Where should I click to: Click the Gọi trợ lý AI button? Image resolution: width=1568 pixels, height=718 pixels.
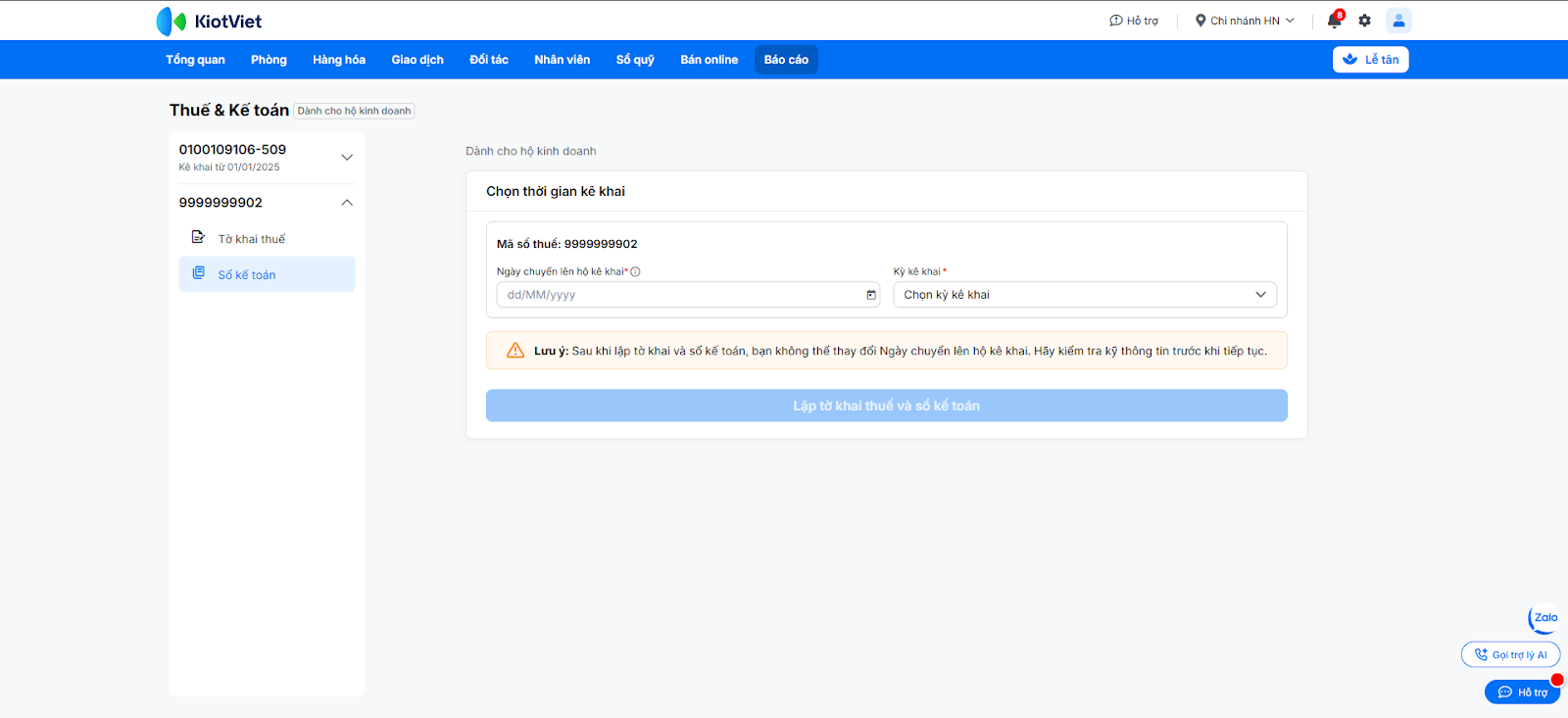coord(1510,655)
